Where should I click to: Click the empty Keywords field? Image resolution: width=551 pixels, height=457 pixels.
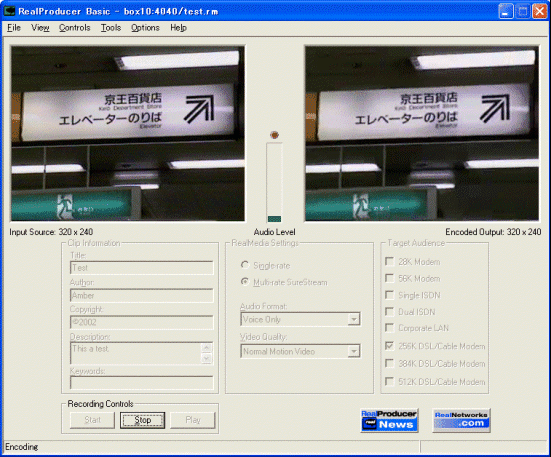pyautogui.click(x=142, y=383)
